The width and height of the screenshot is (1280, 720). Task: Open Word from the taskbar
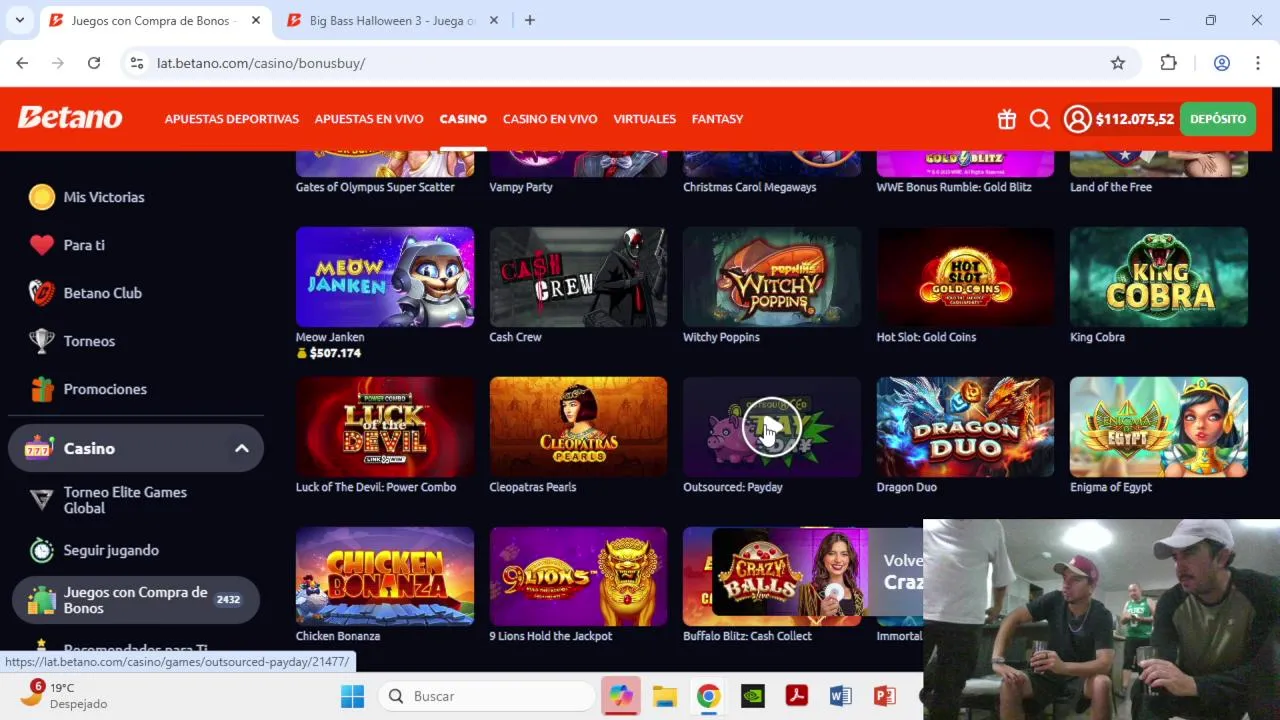coord(840,696)
